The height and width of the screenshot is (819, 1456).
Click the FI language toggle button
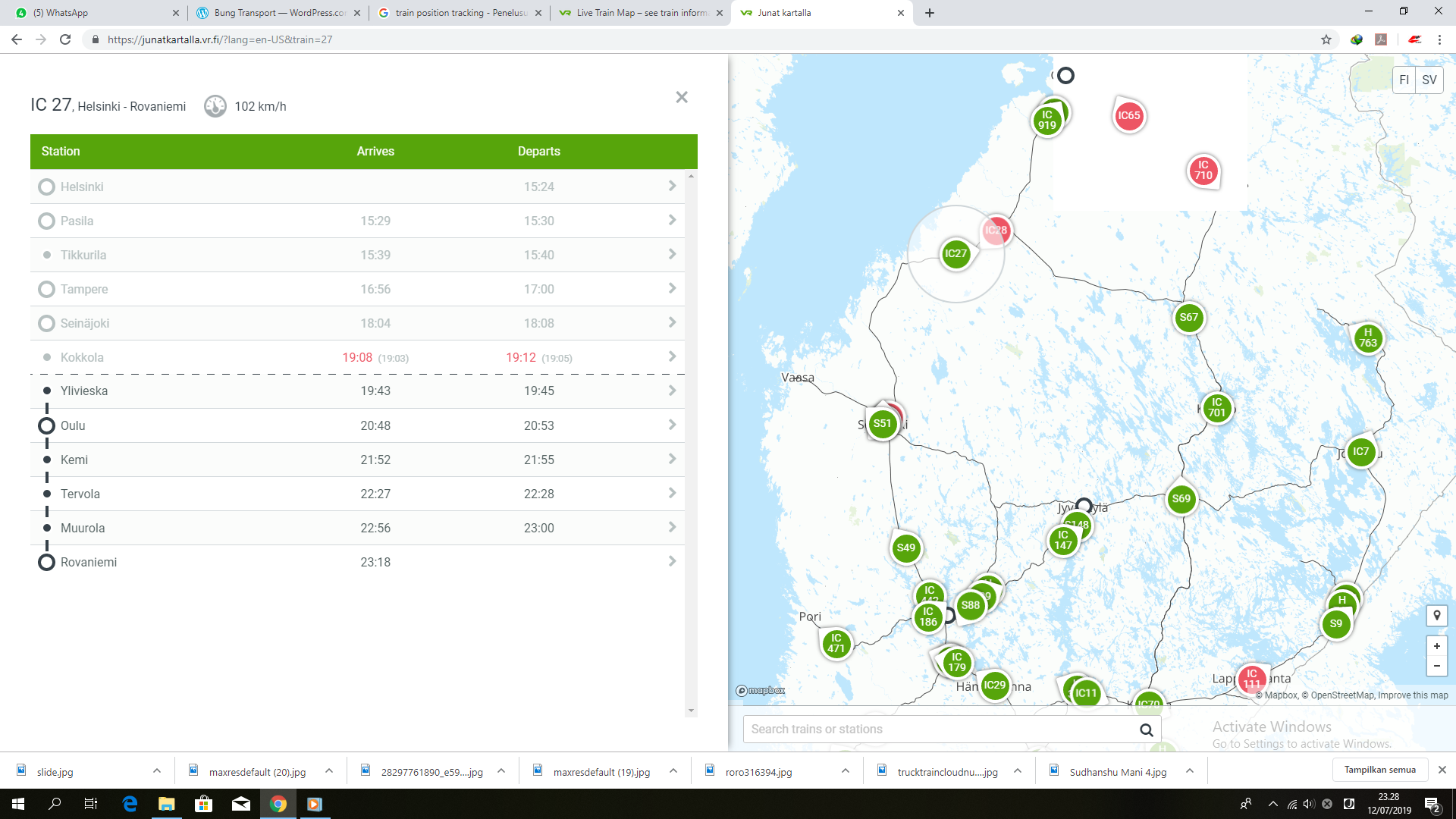[1404, 80]
